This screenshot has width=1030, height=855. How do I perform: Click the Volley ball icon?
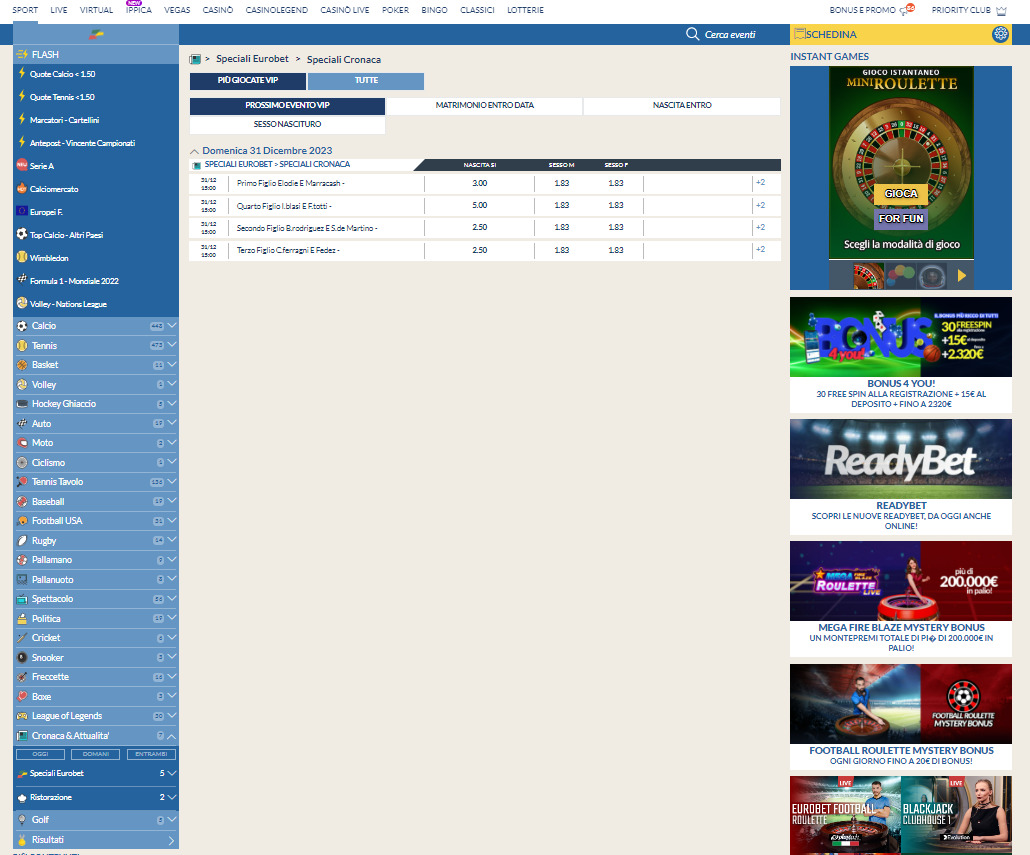click(x=22, y=385)
